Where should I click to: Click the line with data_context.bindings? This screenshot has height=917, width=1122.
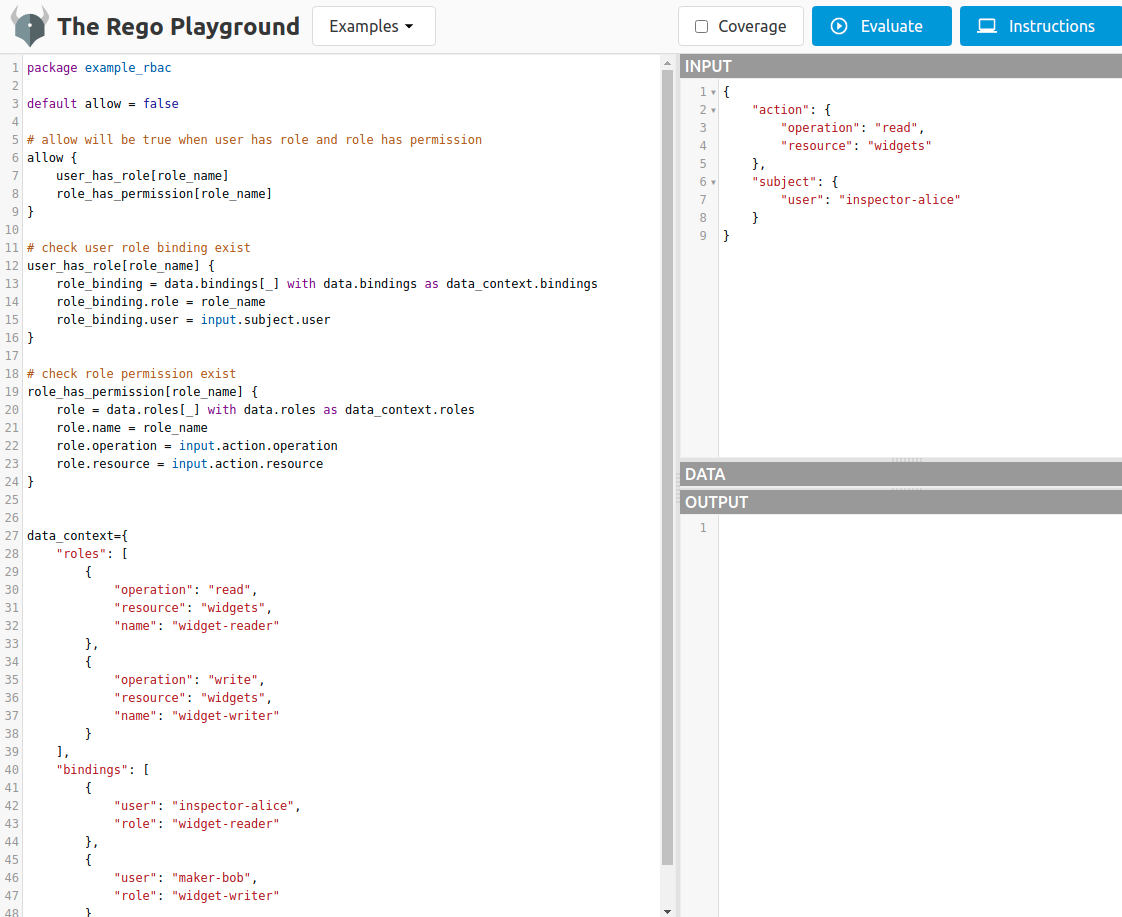[x=326, y=284]
